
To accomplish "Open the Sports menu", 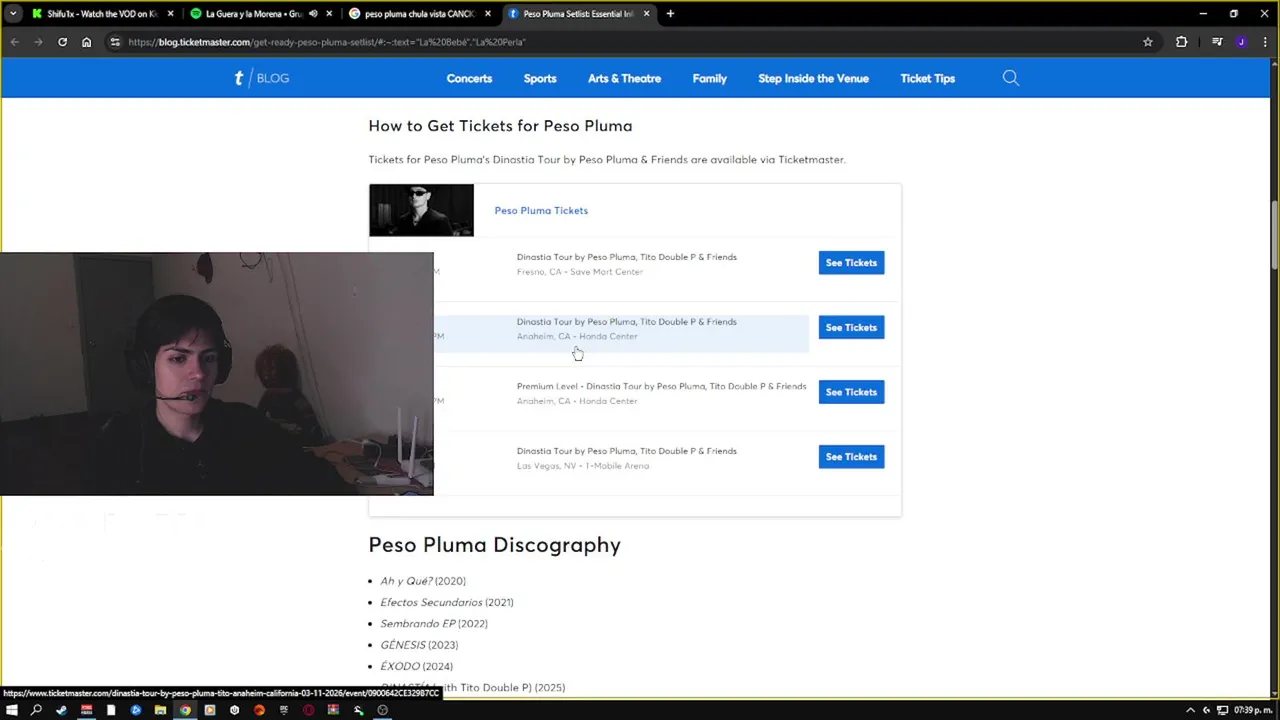I will pos(540,78).
